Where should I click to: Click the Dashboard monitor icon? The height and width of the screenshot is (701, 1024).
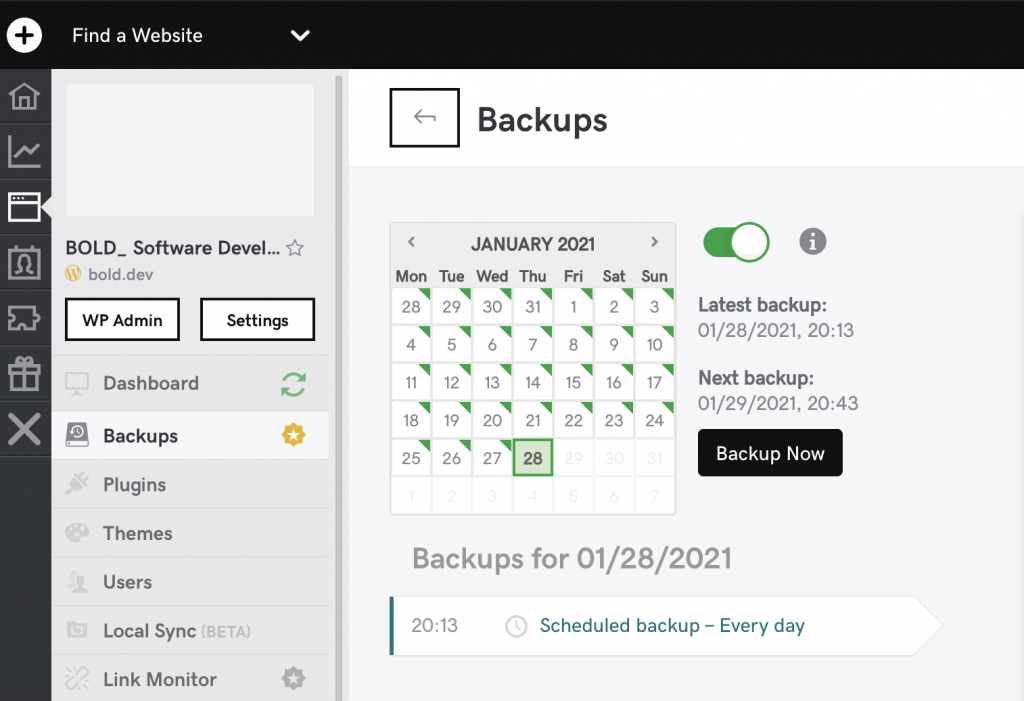[77, 383]
